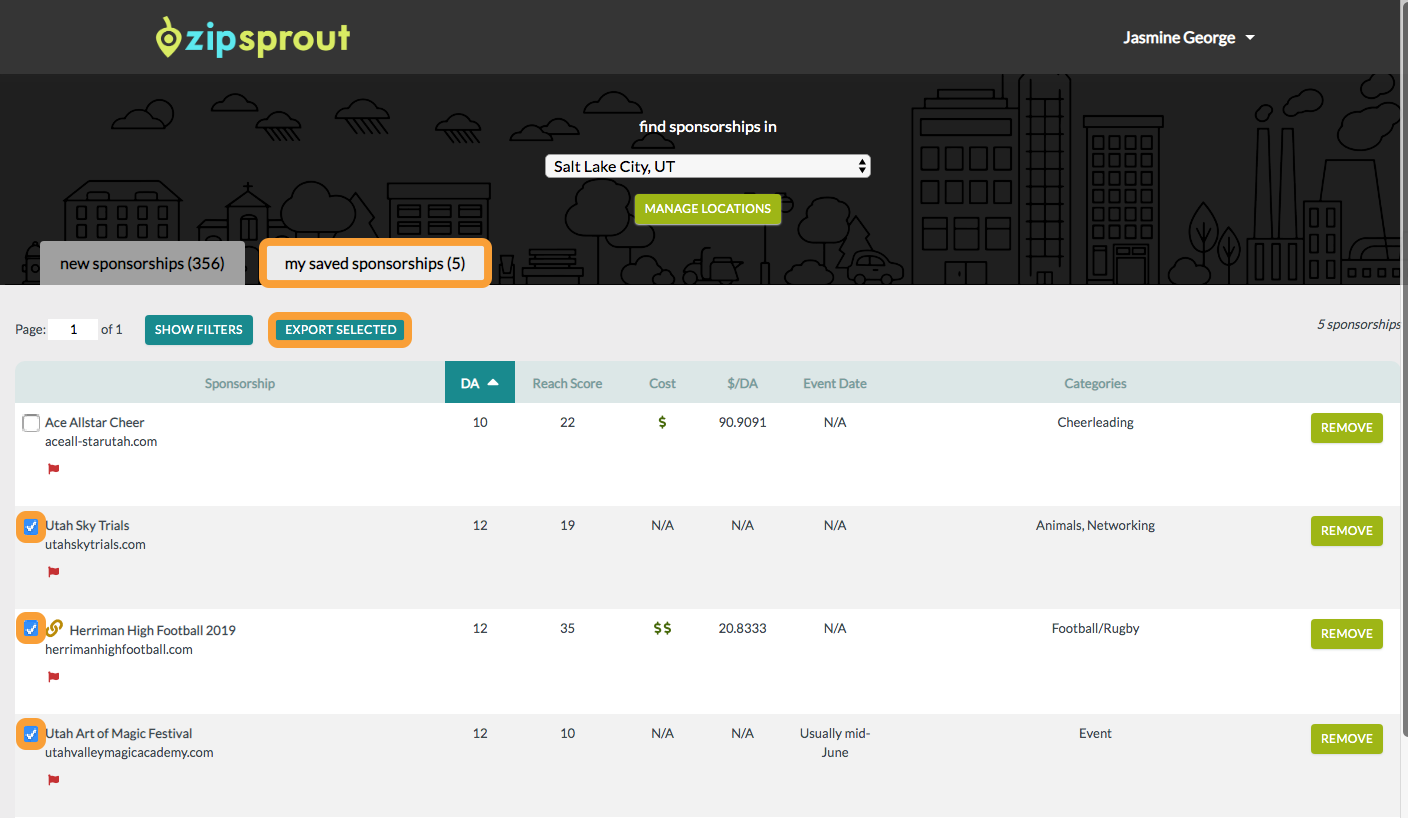The width and height of the screenshot is (1408, 818).
Task: Click the 90.9091 $/DA value
Action: (742, 423)
